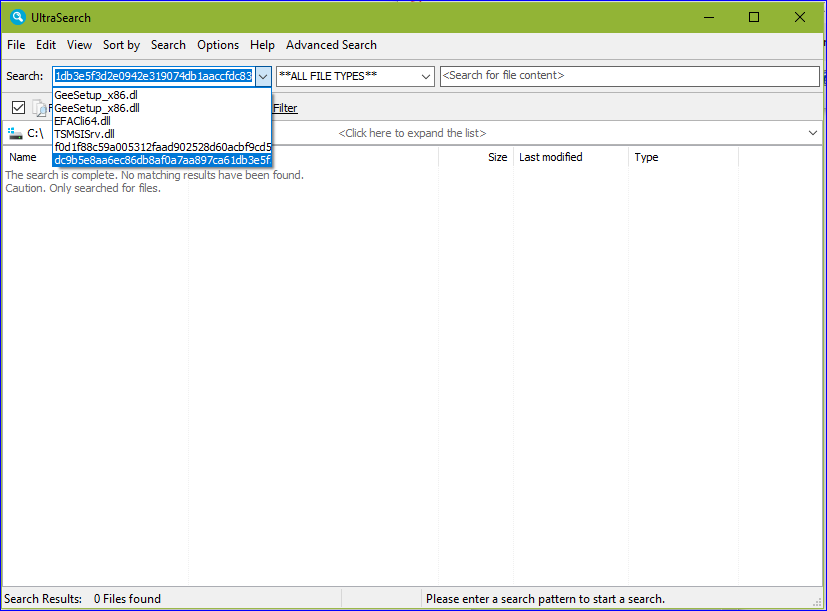Open the View menu
This screenshot has width=827, height=611.
pos(79,45)
